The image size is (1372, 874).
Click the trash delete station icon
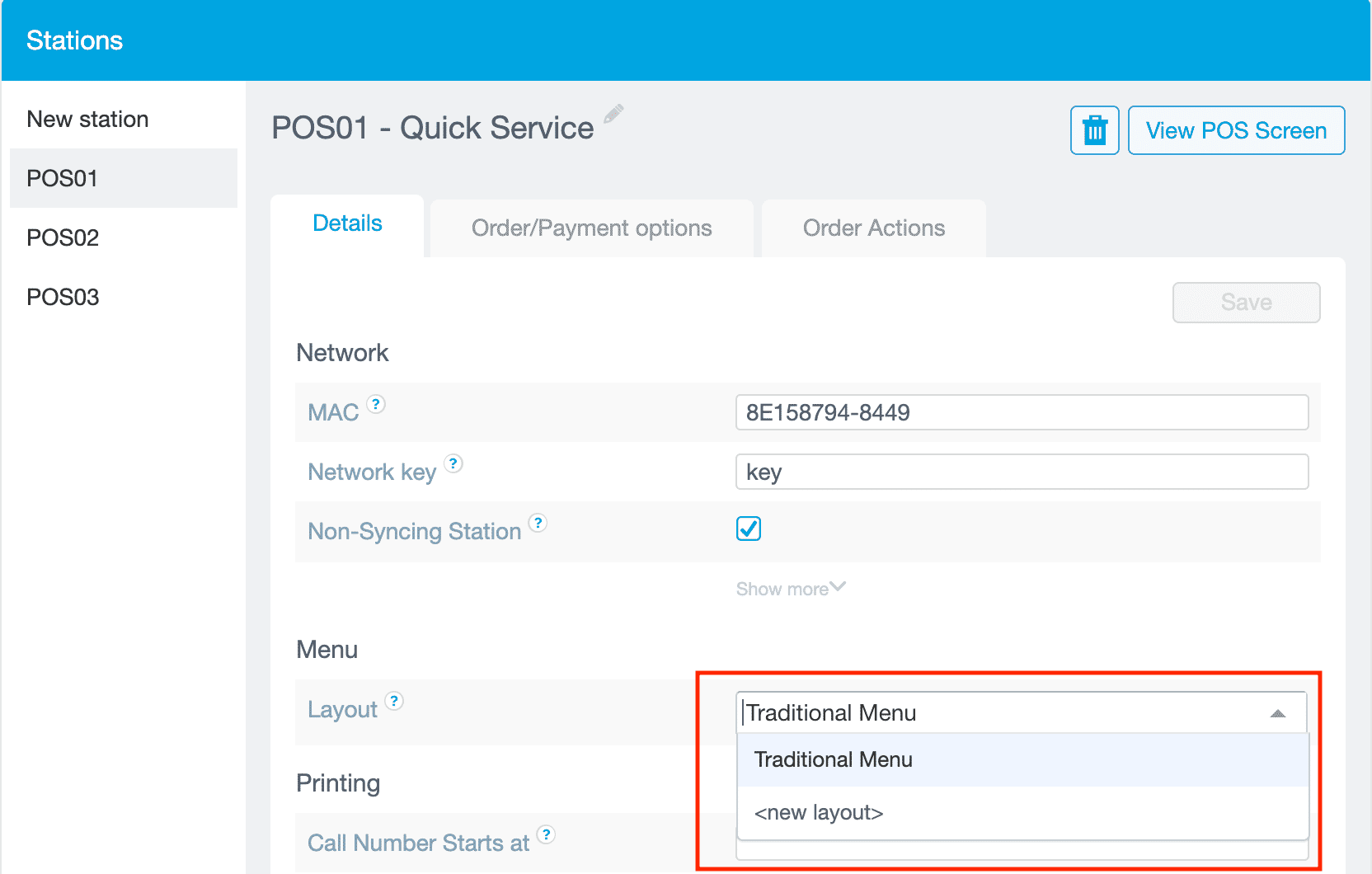1094,130
